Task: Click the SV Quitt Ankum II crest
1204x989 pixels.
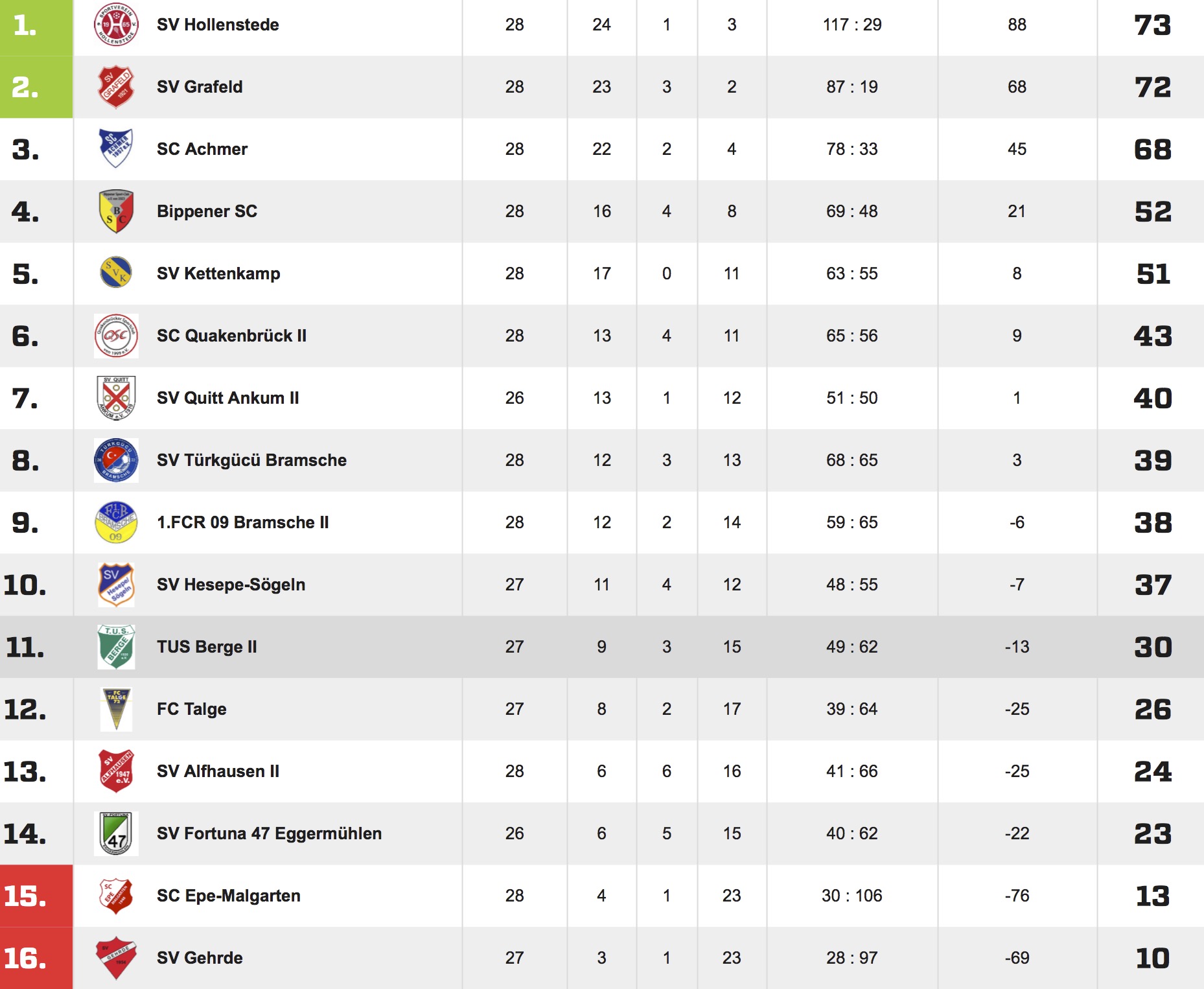Action: (x=116, y=398)
